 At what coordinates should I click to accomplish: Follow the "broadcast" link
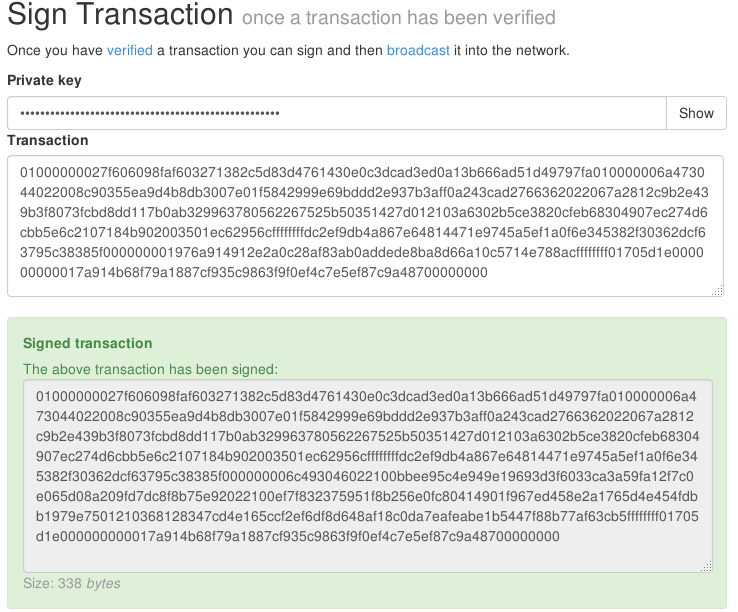point(418,50)
